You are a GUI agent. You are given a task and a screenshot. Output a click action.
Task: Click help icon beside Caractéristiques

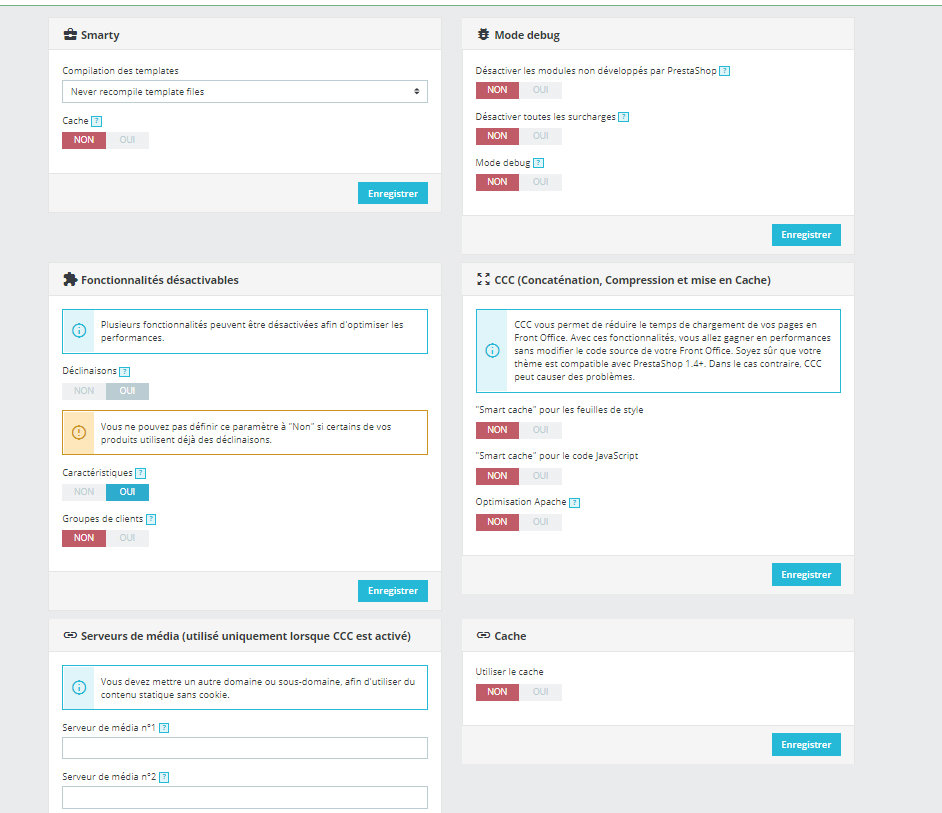141,473
